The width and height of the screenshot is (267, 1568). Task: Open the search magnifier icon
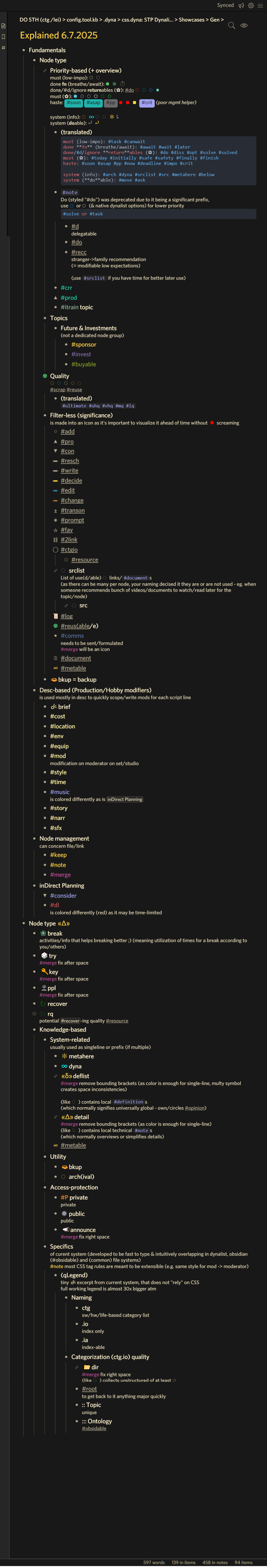tap(232, 26)
